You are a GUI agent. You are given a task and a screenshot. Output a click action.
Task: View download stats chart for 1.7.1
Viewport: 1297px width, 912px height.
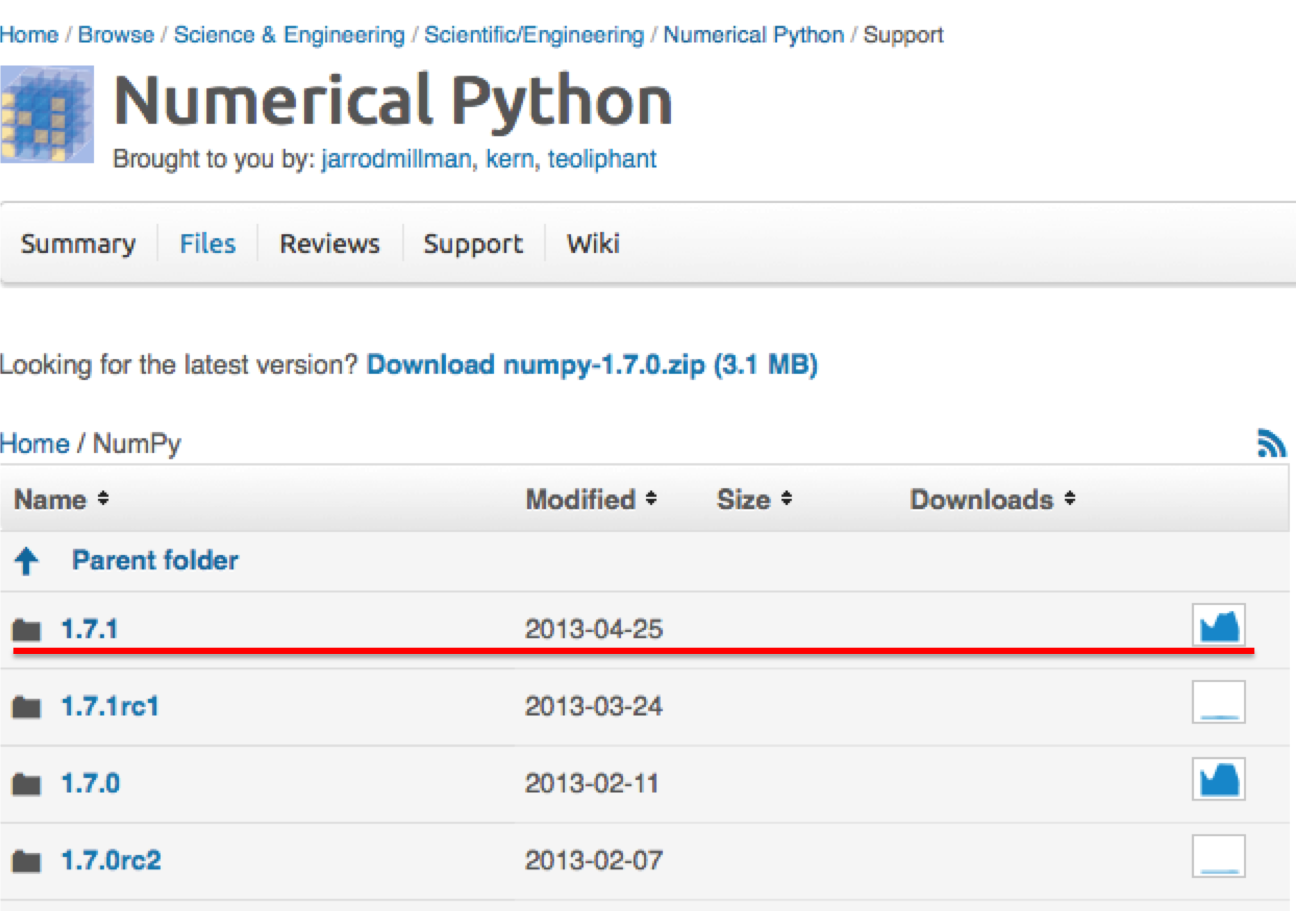tap(1219, 625)
